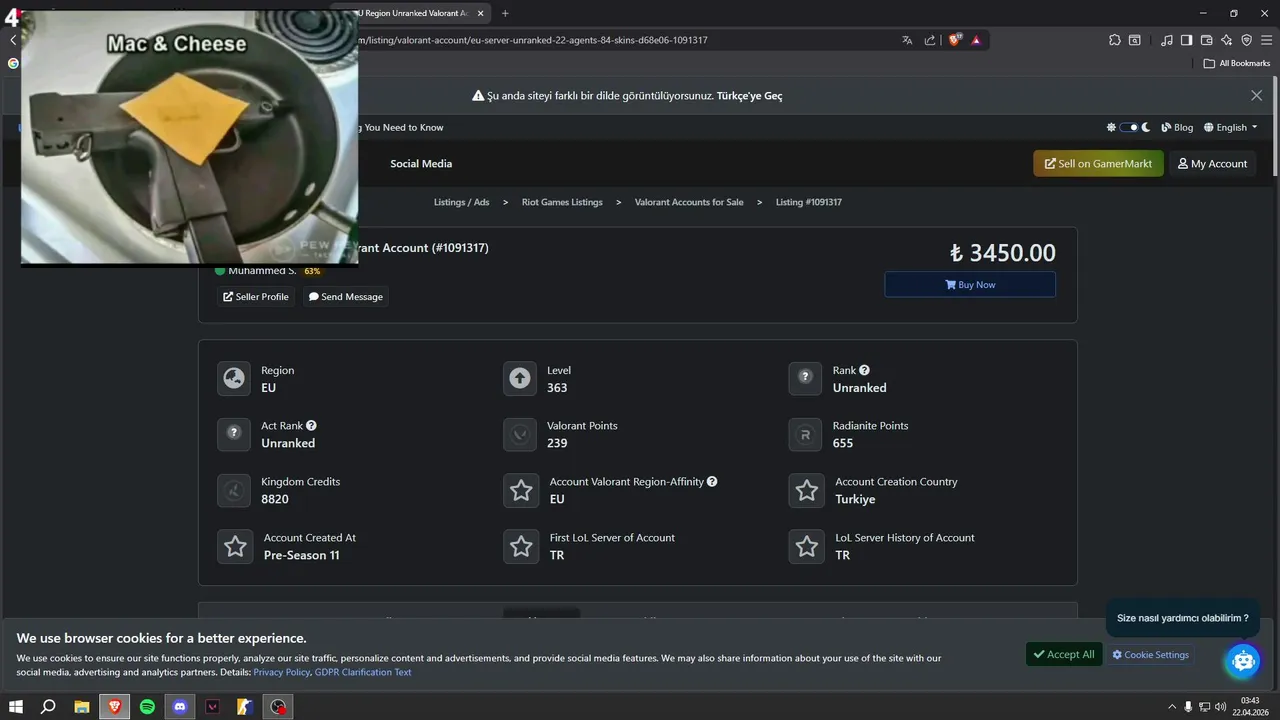This screenshot has height=720, width=1280.
Task: Click the Kingdom Credits value 8820
Action: tap(275, 499)
